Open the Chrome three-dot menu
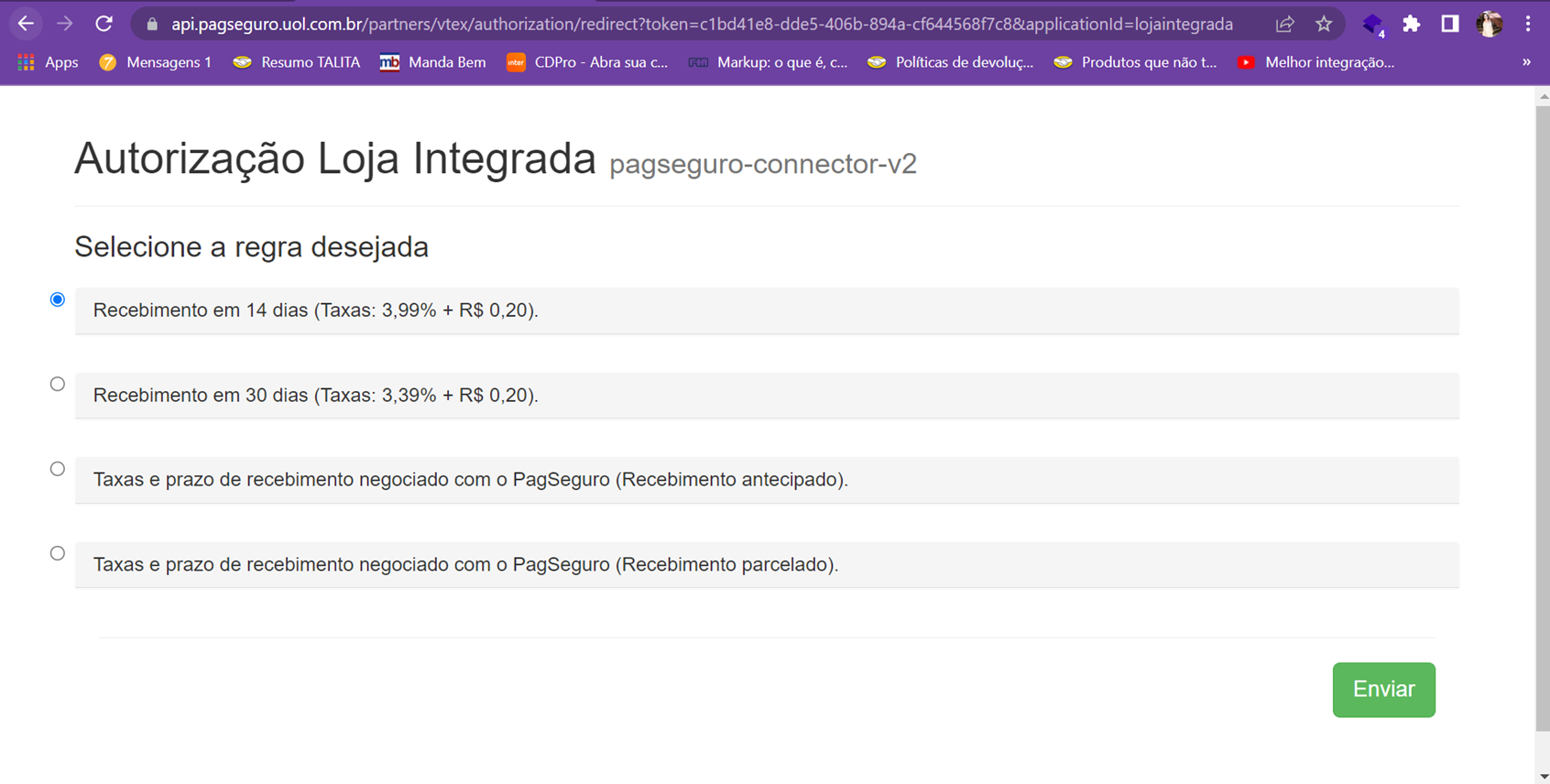Screen dimensions: 1550x784 coord(1528,25)
